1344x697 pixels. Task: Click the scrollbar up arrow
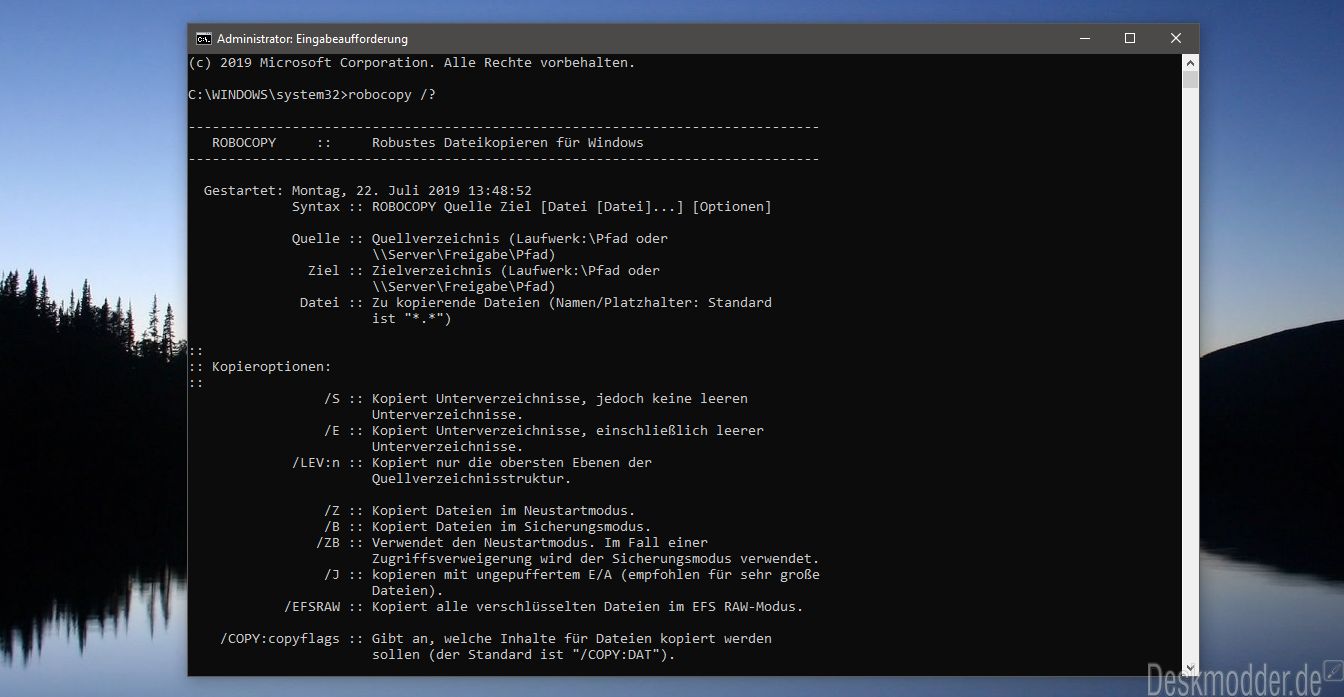tap(1190, 63)
